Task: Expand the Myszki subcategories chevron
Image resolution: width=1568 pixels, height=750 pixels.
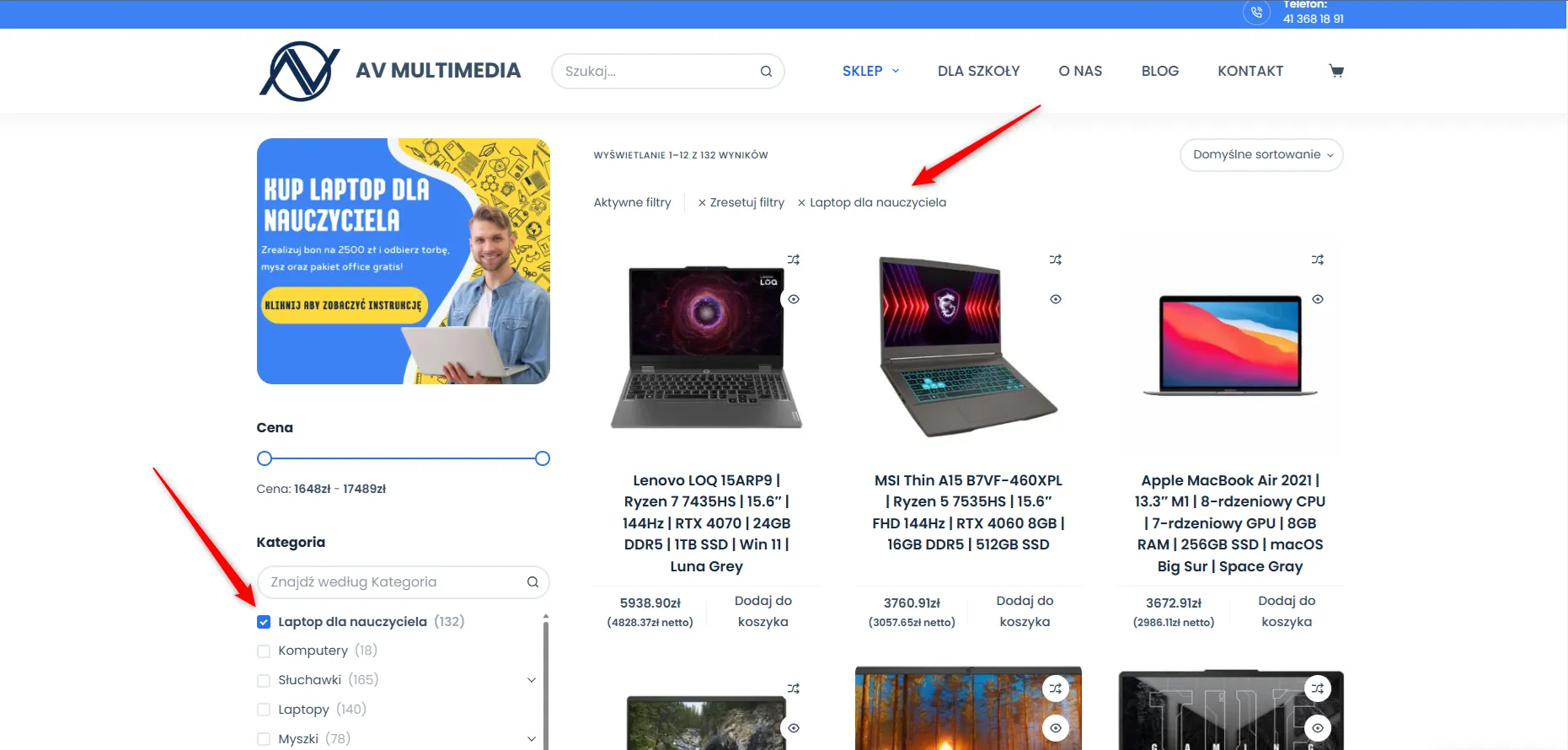Action: click(x=532, y=739)
